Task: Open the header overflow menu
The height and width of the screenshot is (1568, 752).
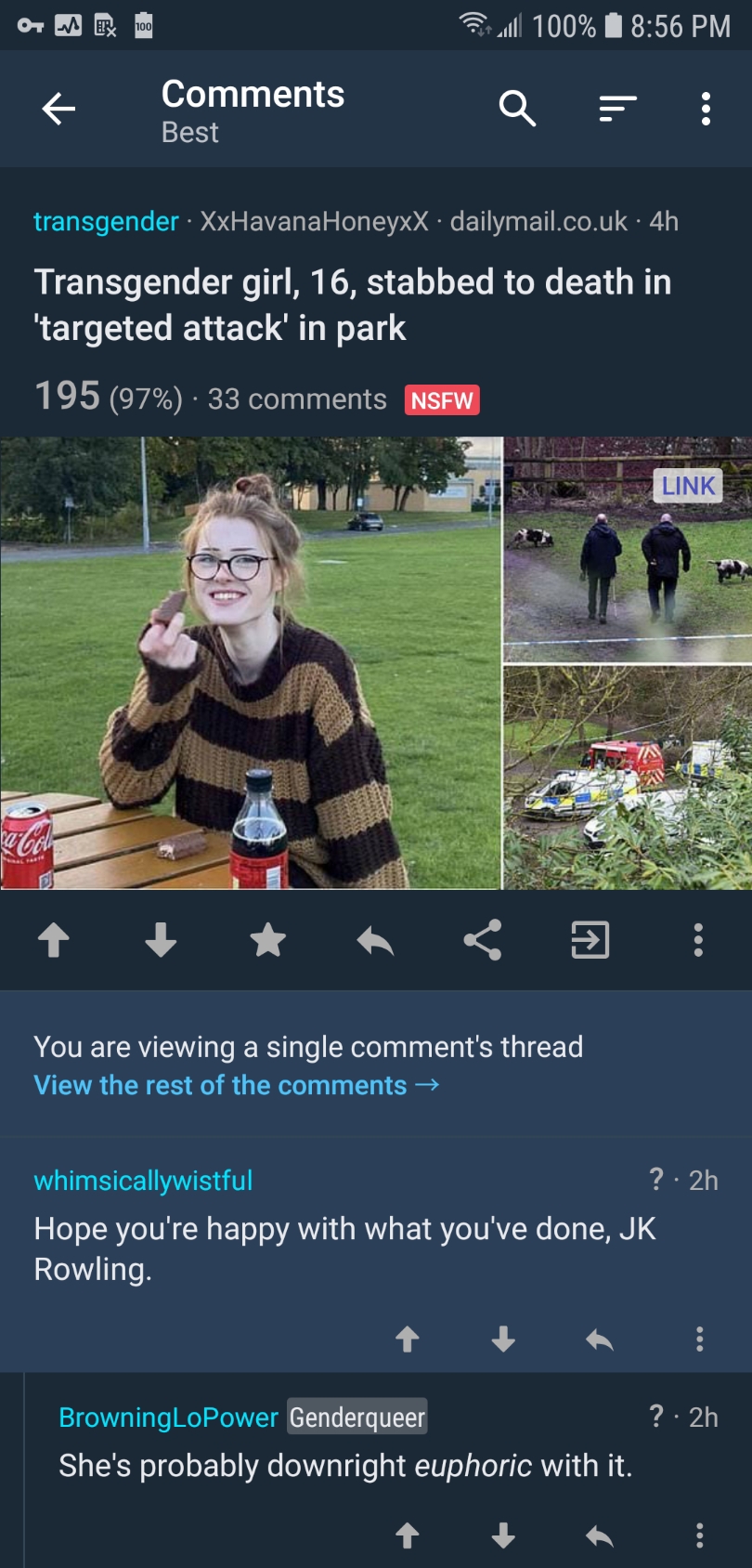Action: click(706, 109)
